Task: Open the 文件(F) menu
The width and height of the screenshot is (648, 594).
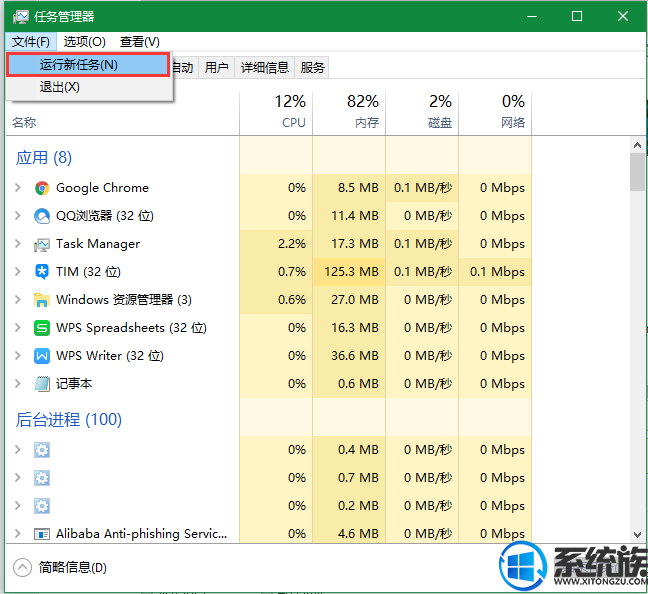Action: (31, 42)
